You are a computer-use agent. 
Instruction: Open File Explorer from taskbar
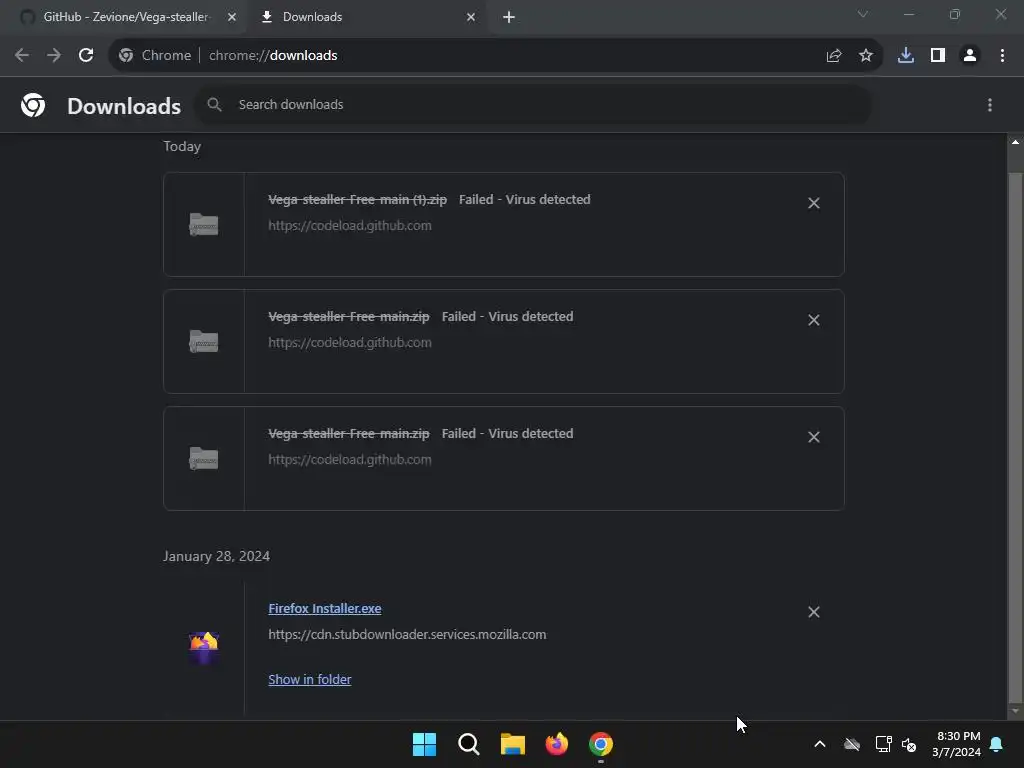pos(513,744)
